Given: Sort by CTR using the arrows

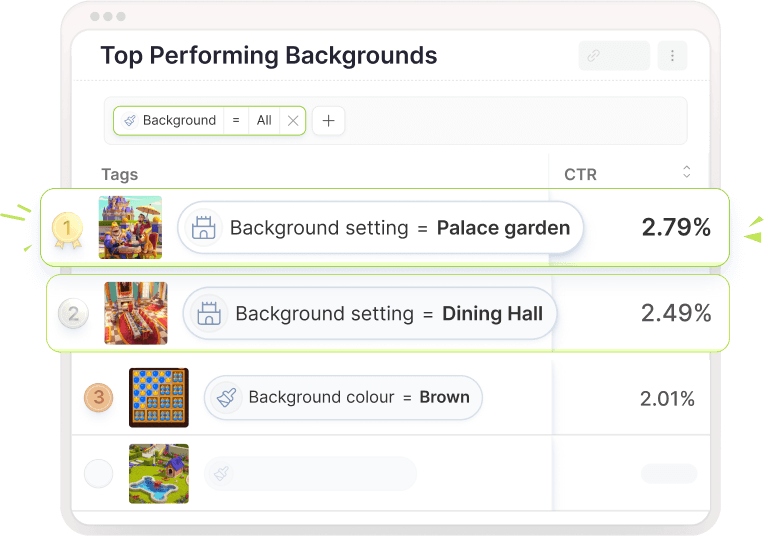Looking at the screenshot, I should (687, 172).
